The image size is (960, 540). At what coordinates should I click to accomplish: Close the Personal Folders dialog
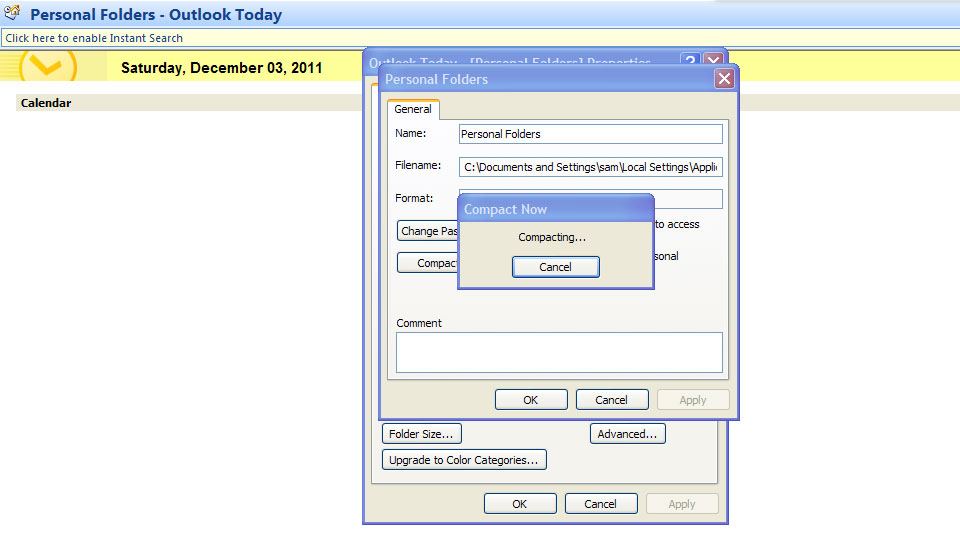tap(724, 78)
